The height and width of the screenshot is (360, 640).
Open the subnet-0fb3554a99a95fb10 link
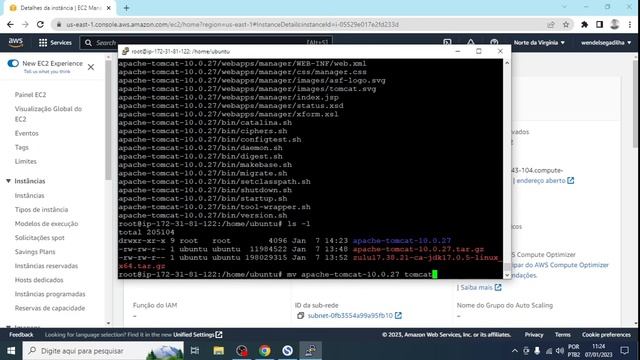pos(354,316)
